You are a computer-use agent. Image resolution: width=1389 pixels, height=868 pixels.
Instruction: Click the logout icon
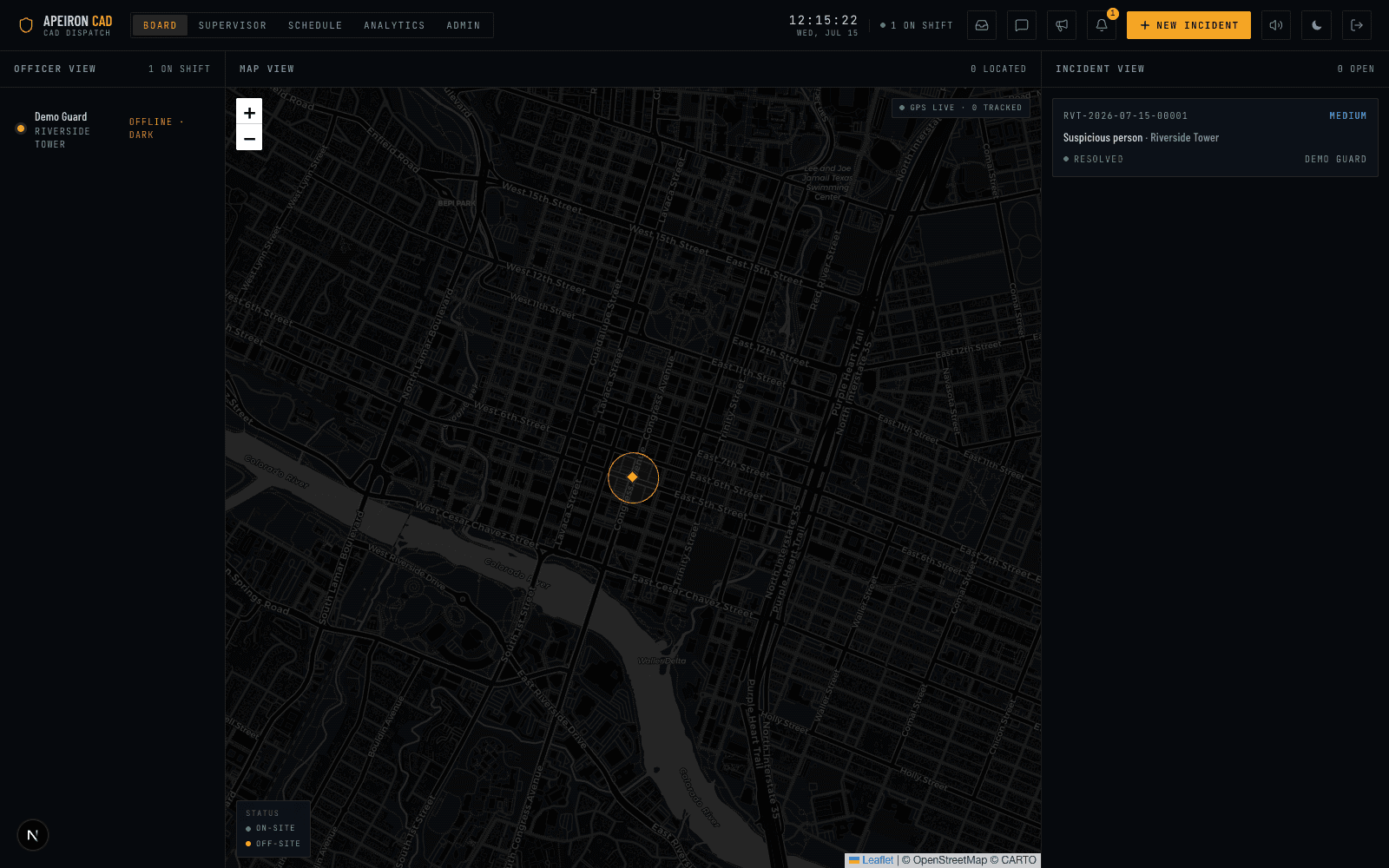coord(1357,25)
